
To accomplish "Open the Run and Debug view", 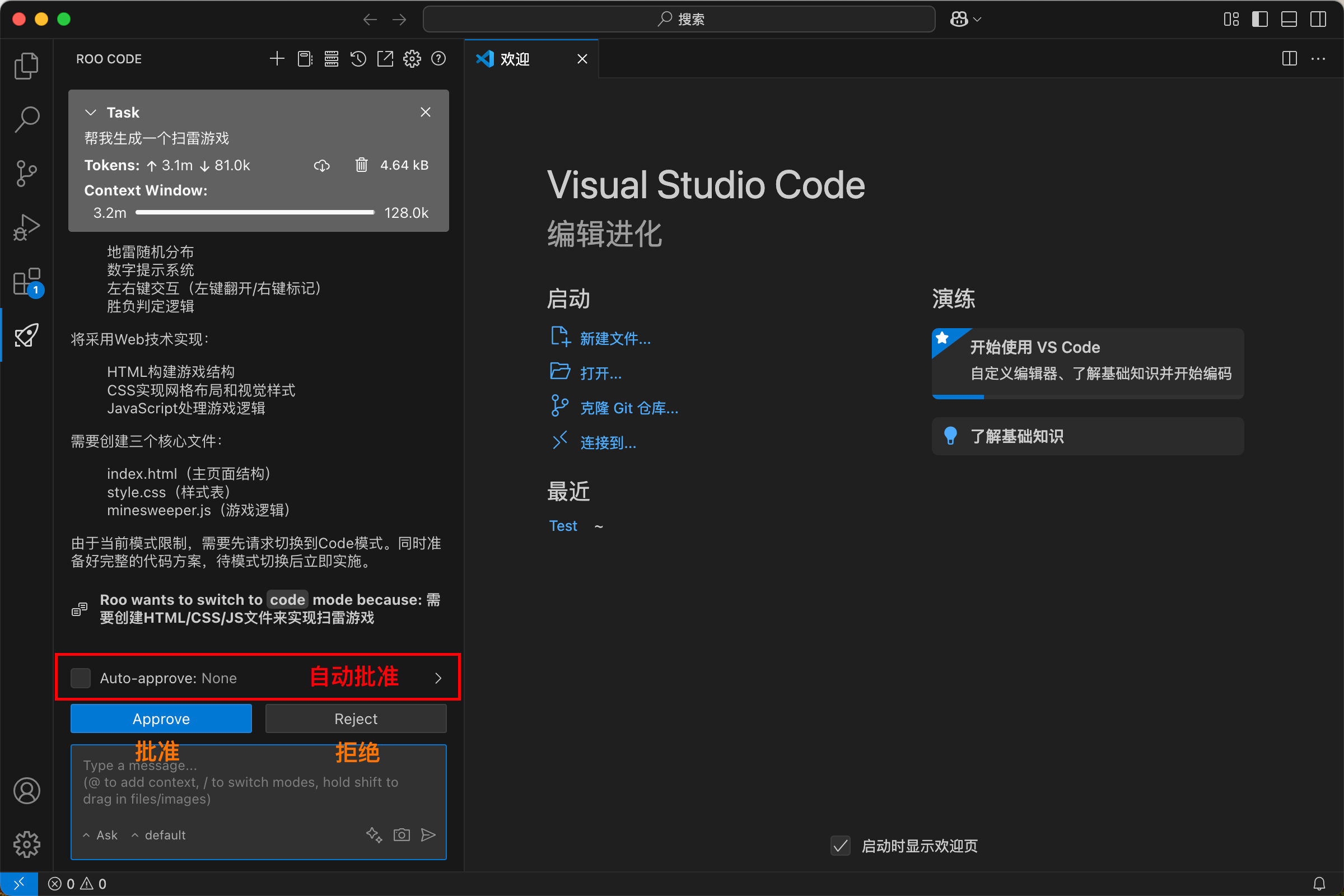I will tap(26, 227).
